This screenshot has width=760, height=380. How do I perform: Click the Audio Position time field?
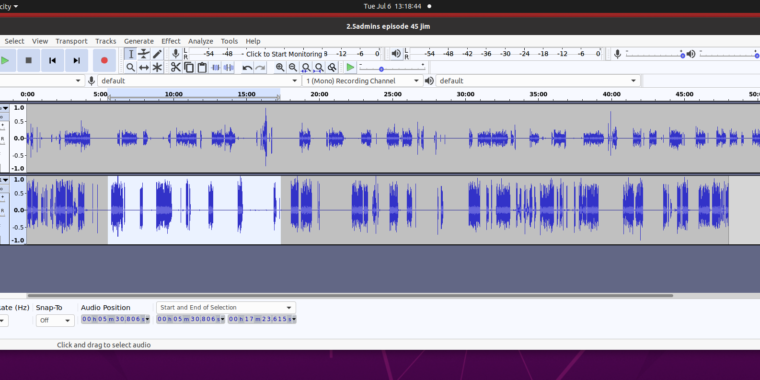pos(115,319)
